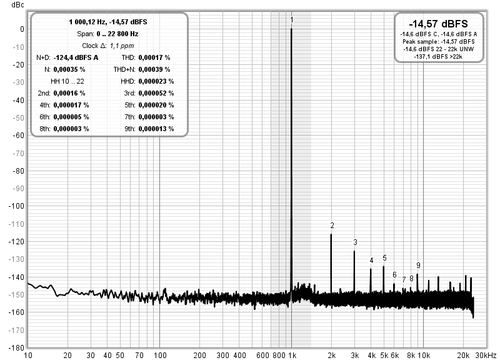The width and height of the screenshot is (500, 363).
Task: Click the '-180' label on the vertical axis
Action: click(x=17, y=348)
